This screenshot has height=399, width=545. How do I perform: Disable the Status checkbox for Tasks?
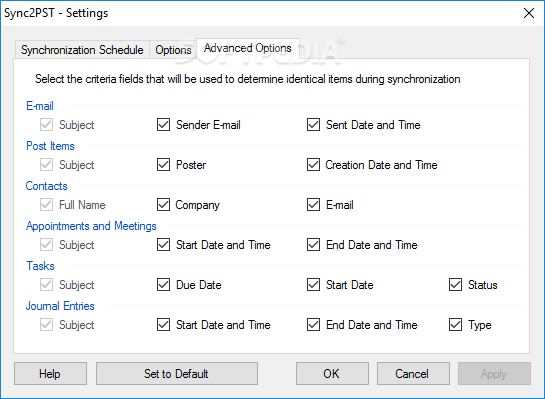455,284
